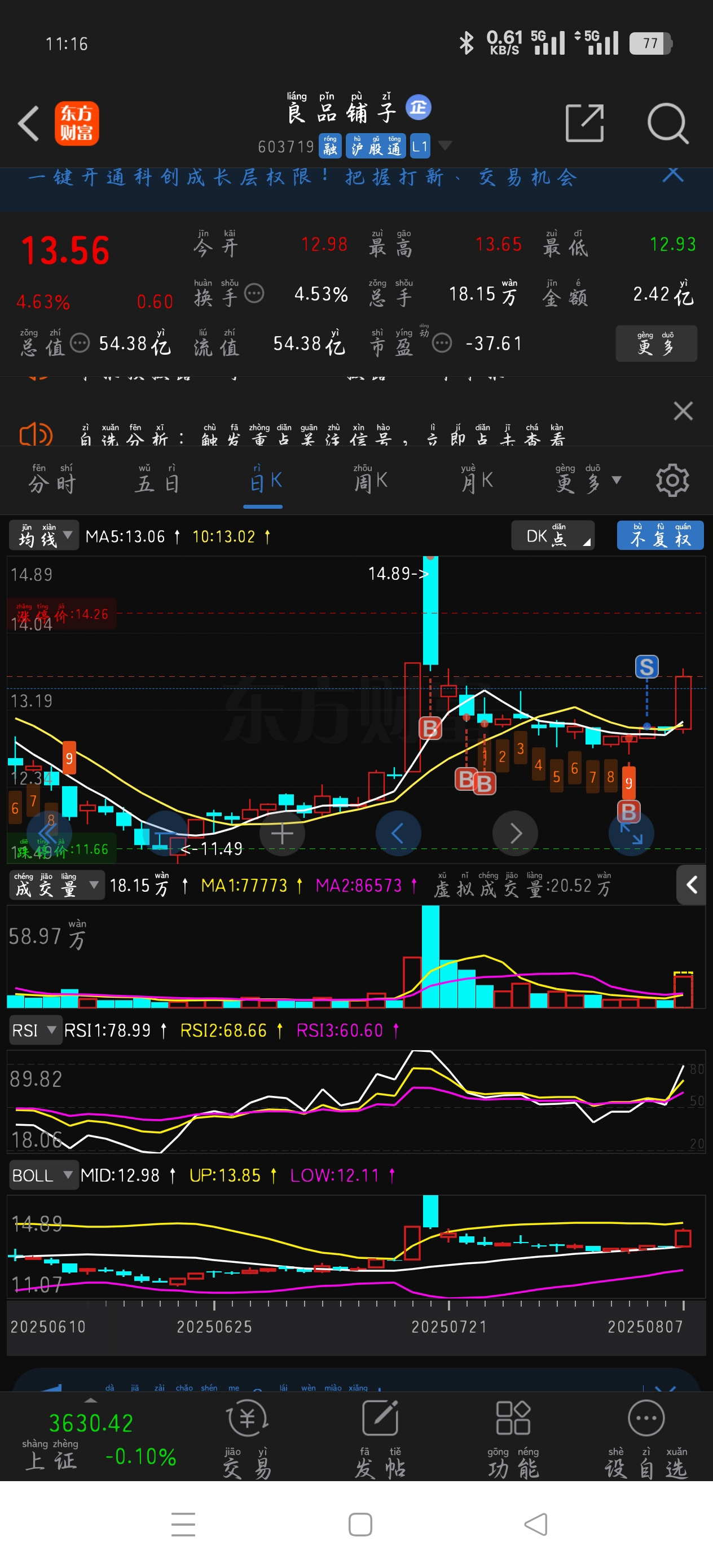Expand chart to fullscreen diagonal arrows

coord(631,833)
